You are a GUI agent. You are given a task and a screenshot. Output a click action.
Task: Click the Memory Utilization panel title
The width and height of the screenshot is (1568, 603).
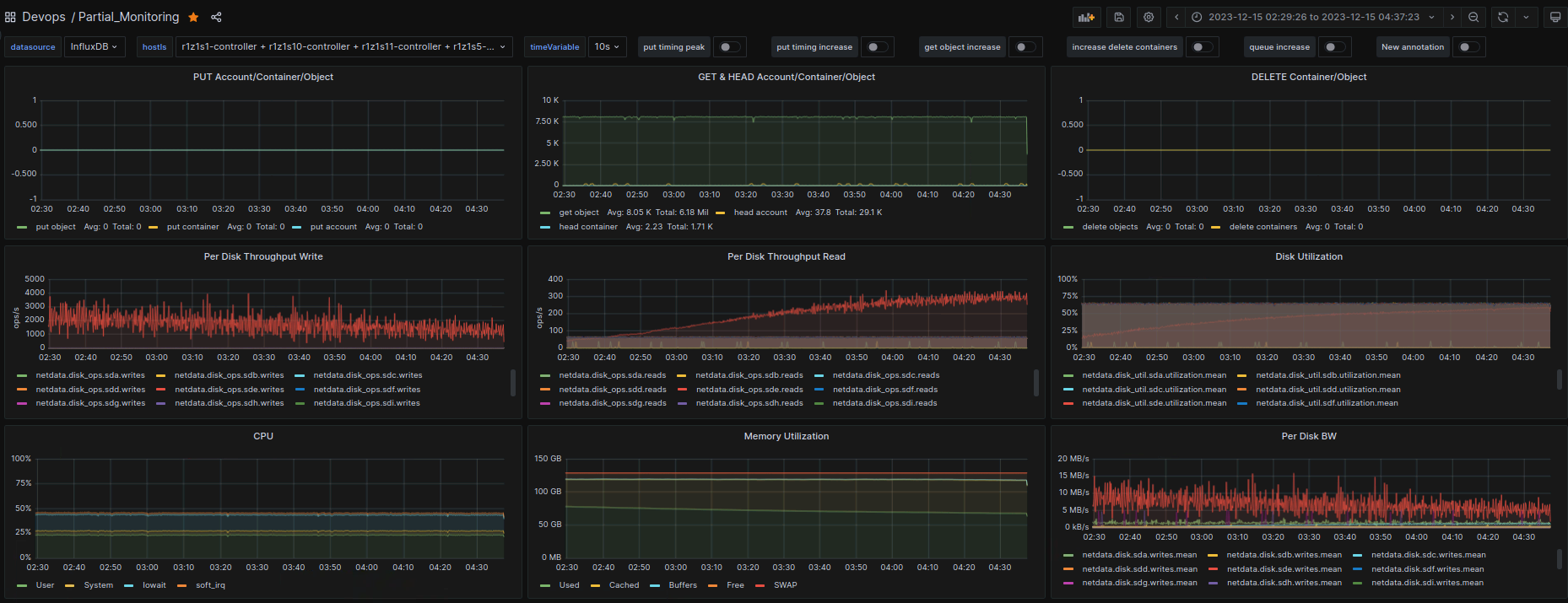(786, 436)
